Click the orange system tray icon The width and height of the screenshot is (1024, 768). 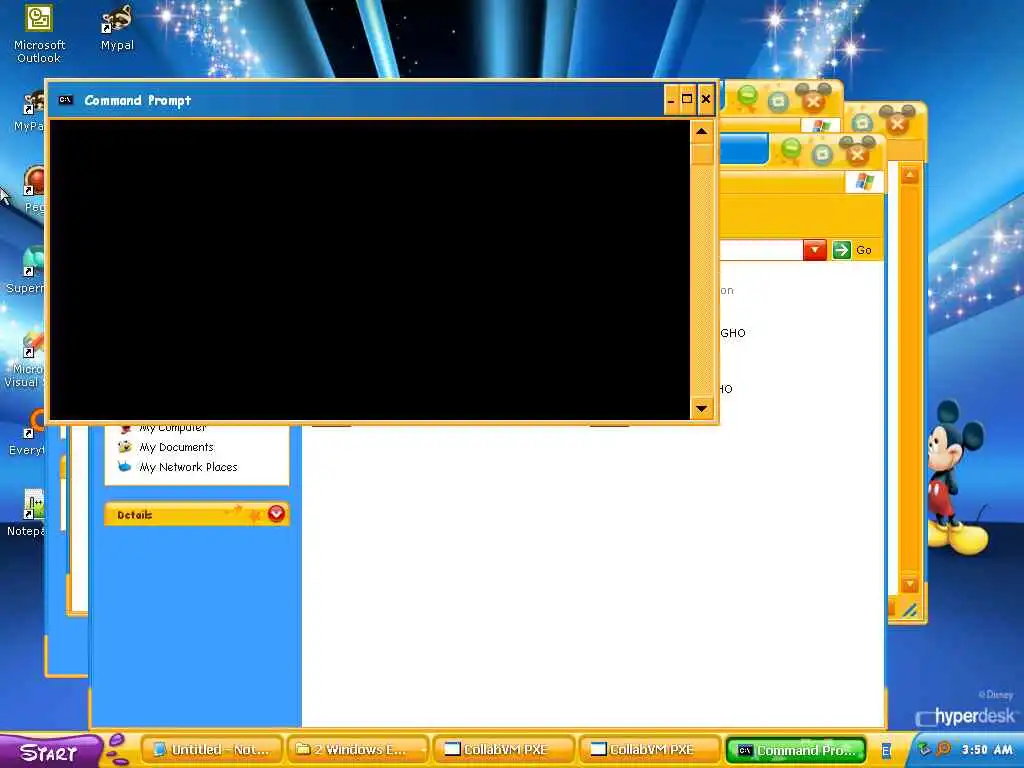click(943, 749)
